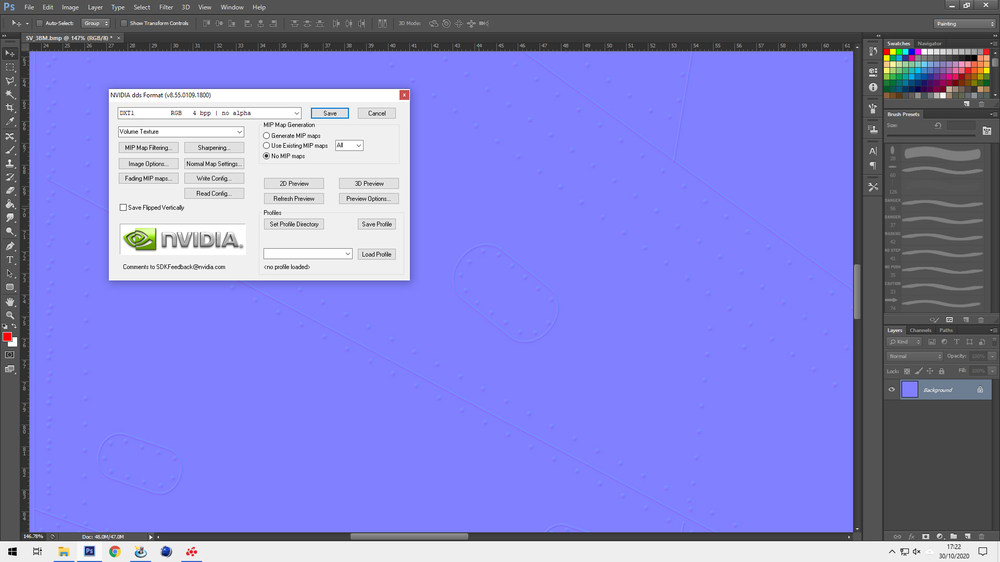Select the Magic Wand tool
Screen dimensions: 1000x562
pos(10,94)
